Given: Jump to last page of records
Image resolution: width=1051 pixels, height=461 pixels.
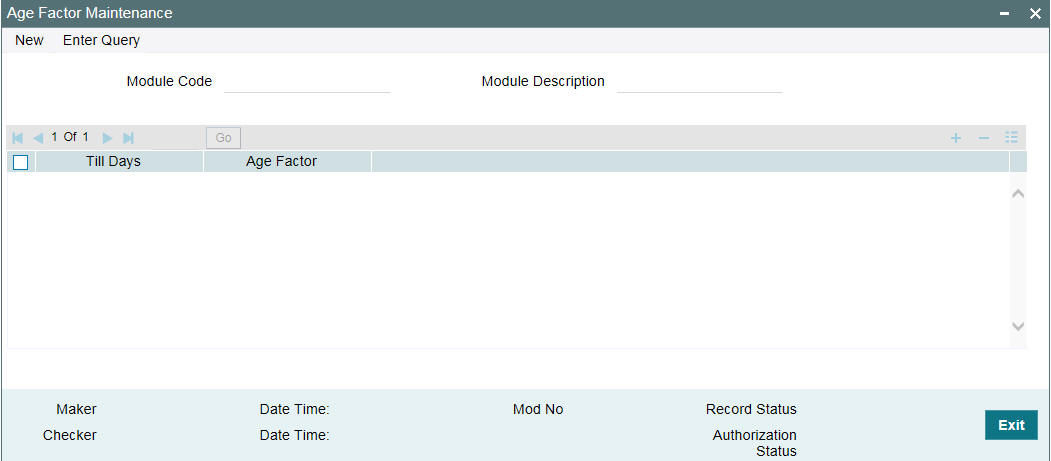Looking at the screenshot, I should (128, 138).
